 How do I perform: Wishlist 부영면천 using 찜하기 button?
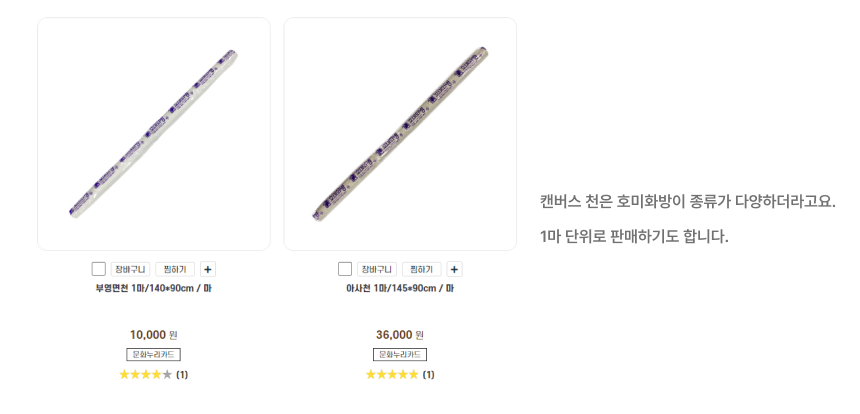[175, 269]
